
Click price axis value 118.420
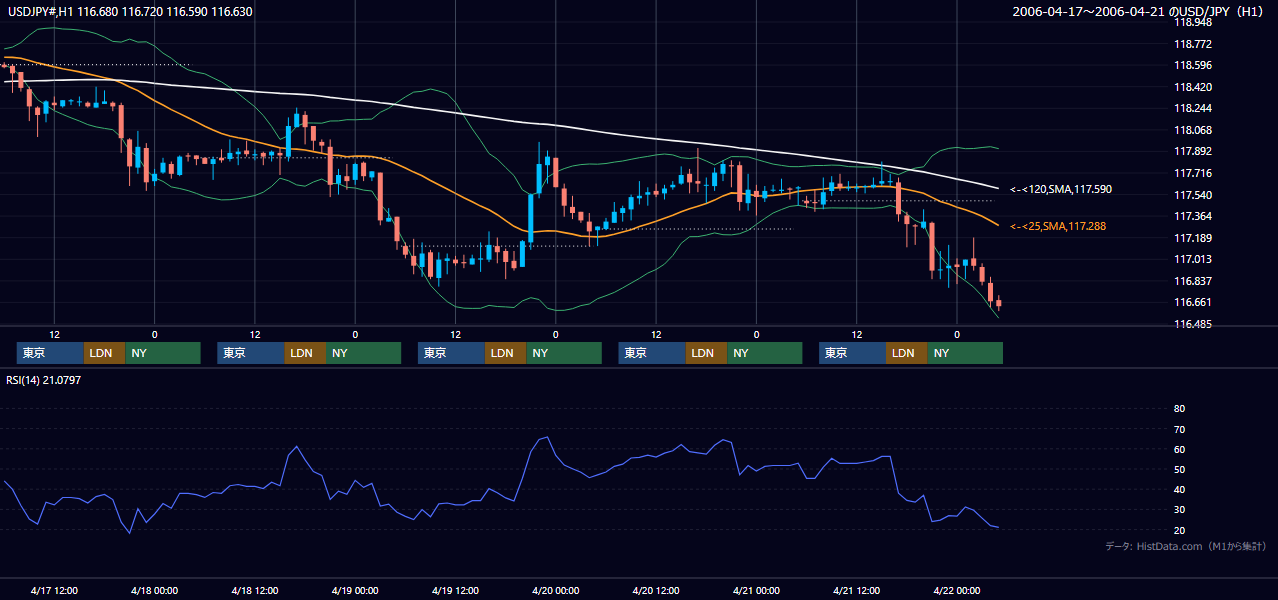[1192, 88]
